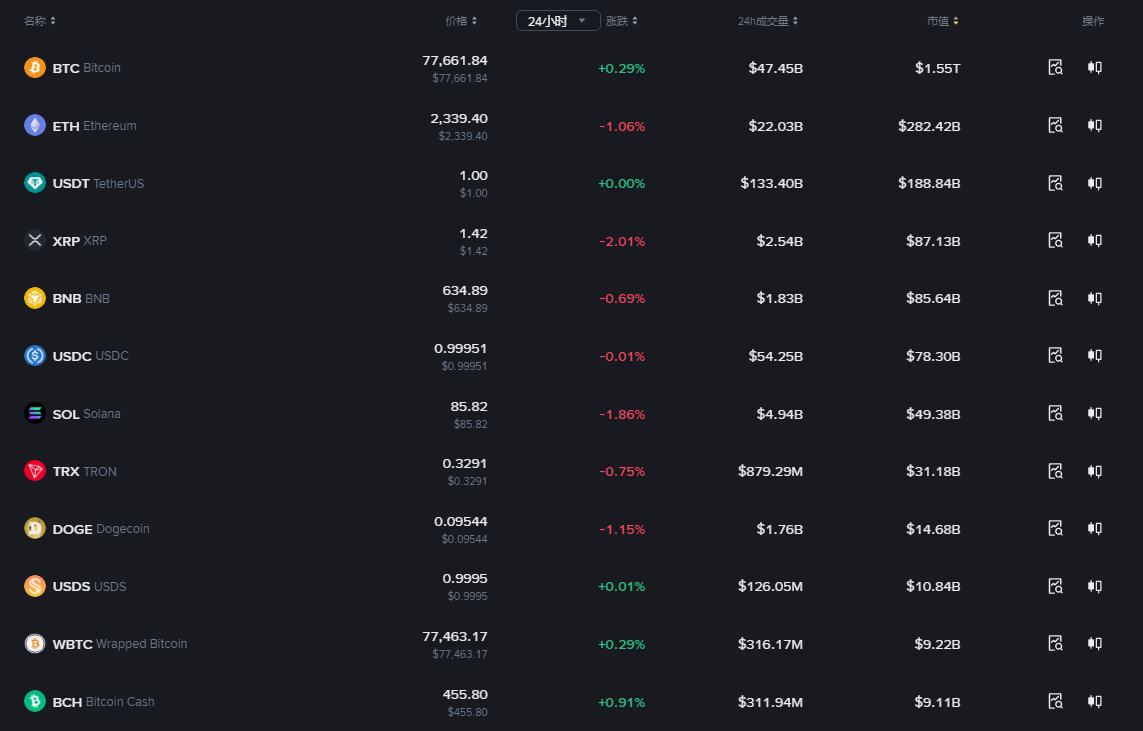Click the Bitcoin coin logo
The image size is (1143, 731).
click(x=34, y=68)
